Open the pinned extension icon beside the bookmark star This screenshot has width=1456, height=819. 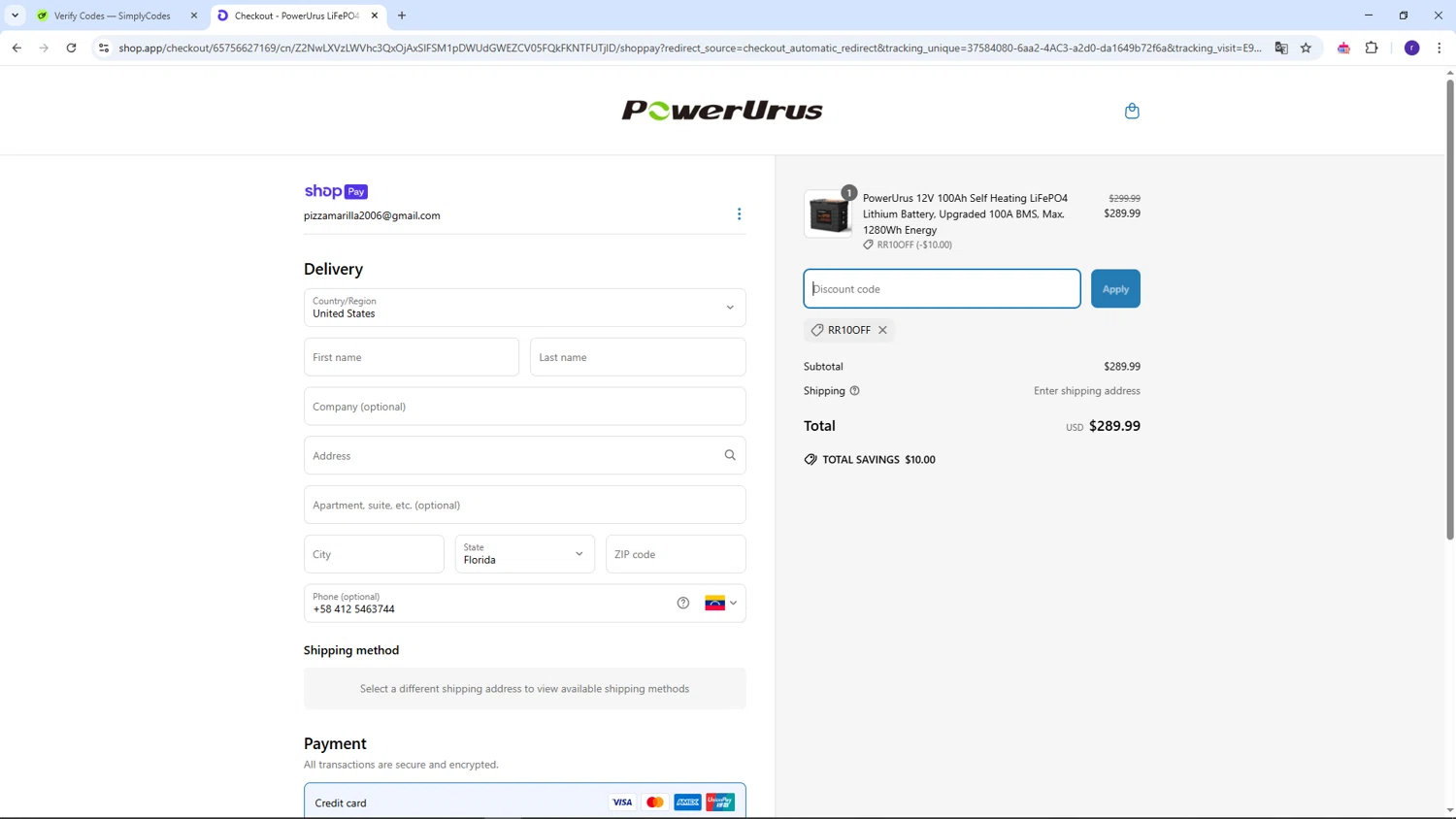(x=1343, y=48)
